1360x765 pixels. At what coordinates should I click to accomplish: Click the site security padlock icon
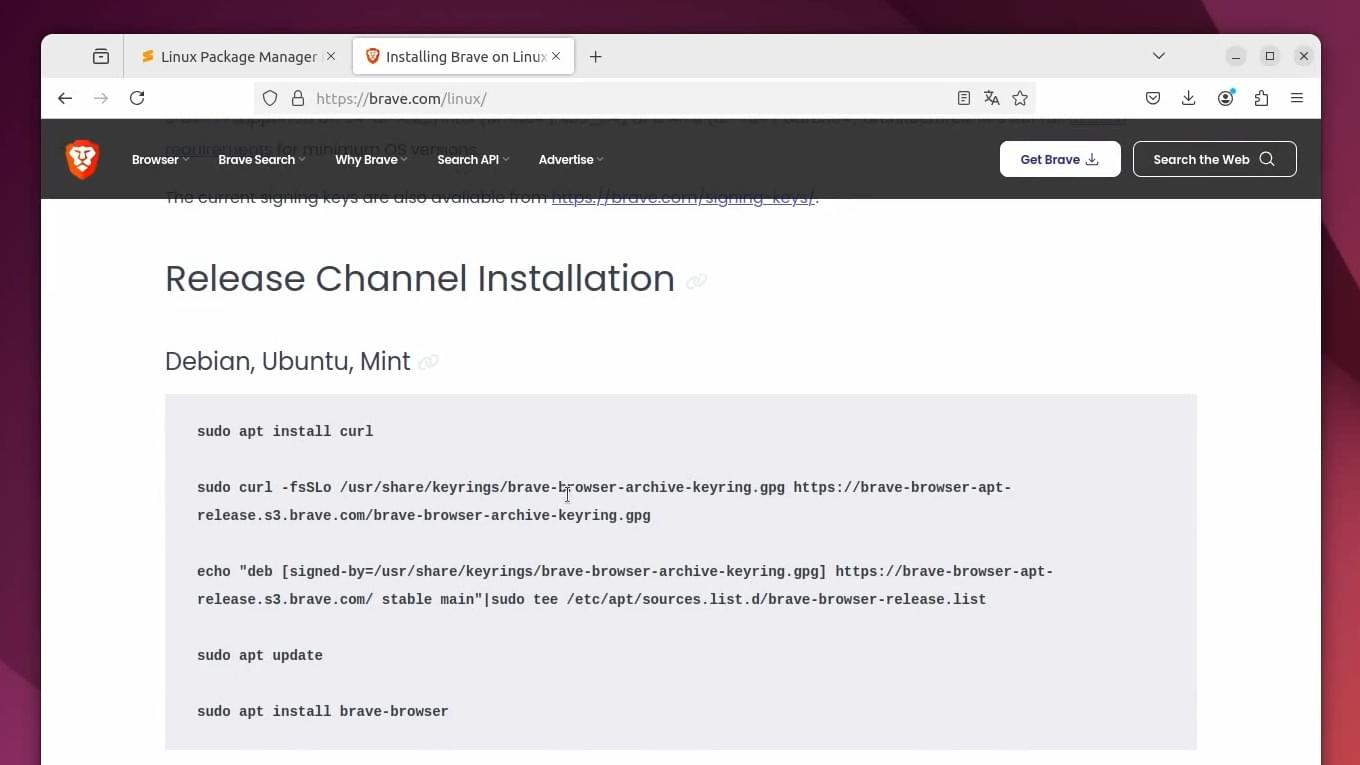tap(297, 99)
